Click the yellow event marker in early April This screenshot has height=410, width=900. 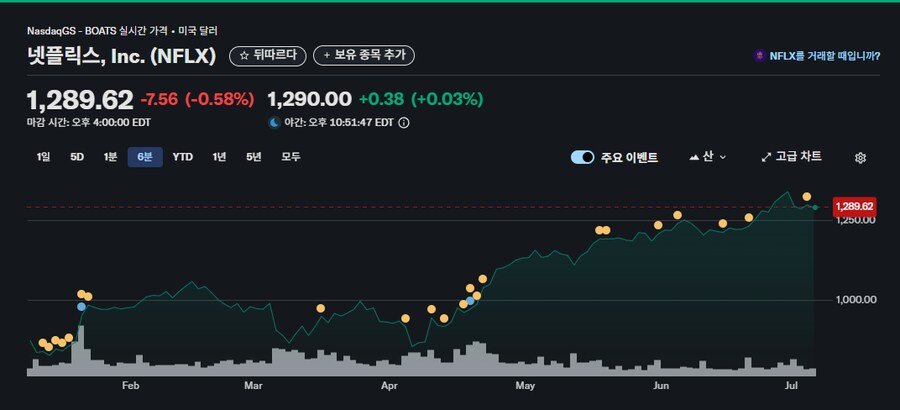[405, 318]
